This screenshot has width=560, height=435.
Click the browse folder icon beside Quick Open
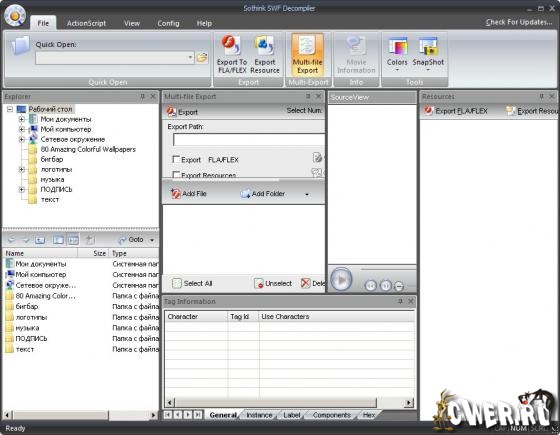tap(202, 58)
